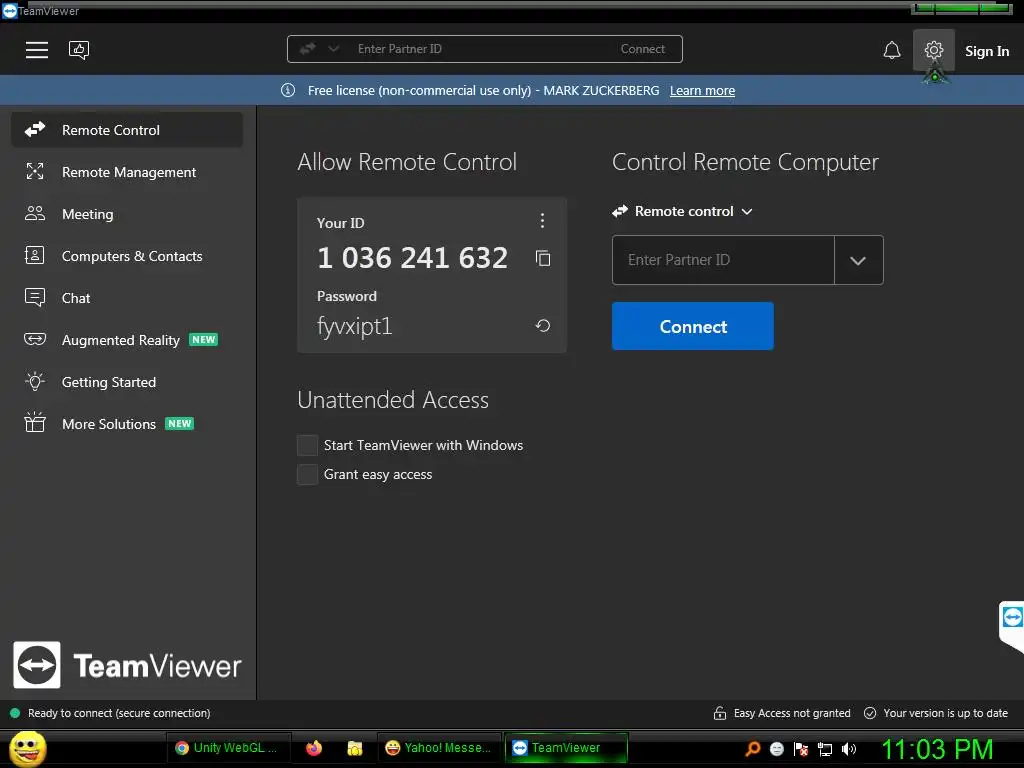Viewport: 1024px width, 768px height.
Task: Click the 11:03 PM clock
Action: pyautogui.click(x=937, y=749)
